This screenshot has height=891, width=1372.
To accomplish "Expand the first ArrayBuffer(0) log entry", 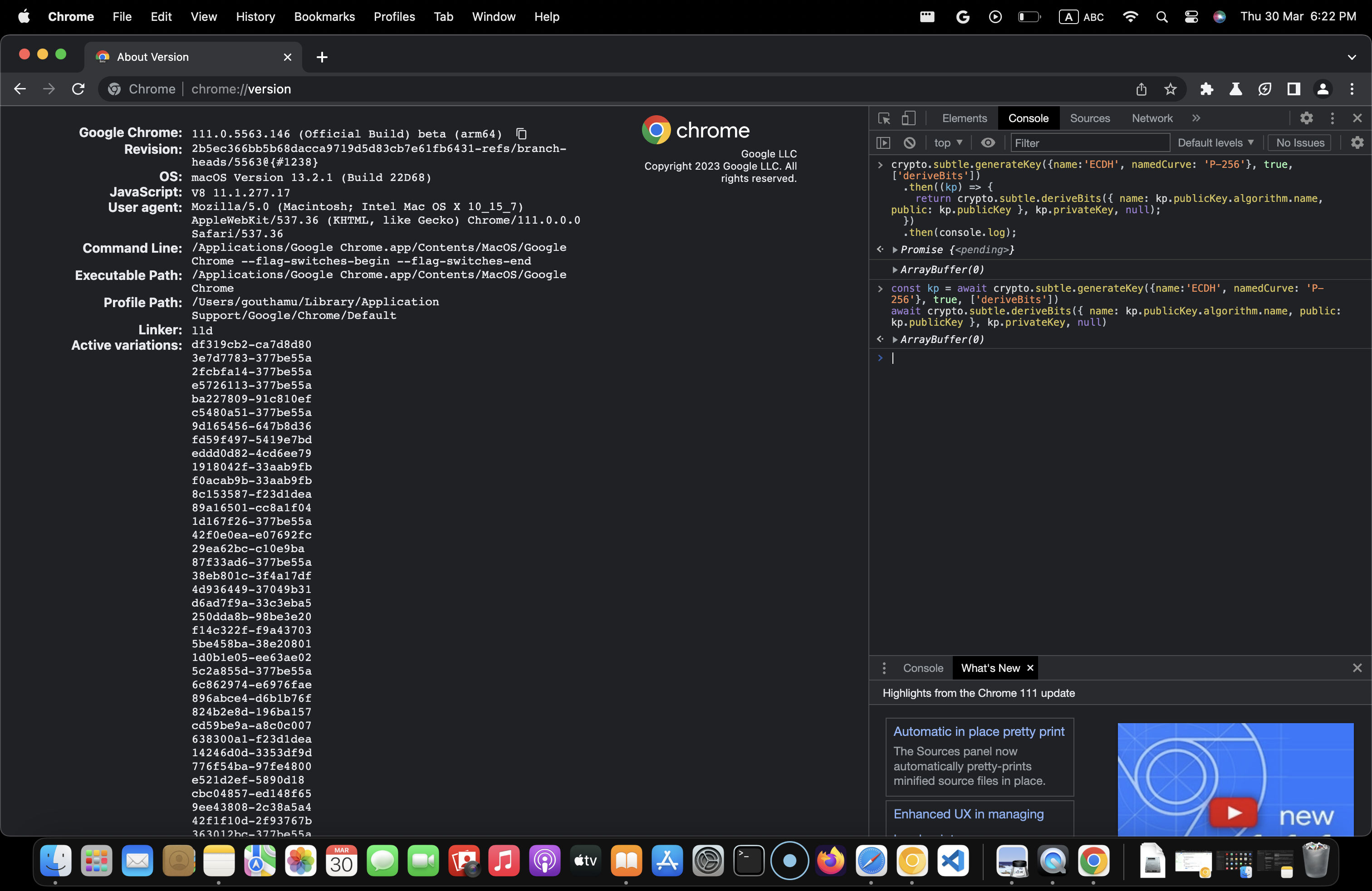I will pos(895,270).
